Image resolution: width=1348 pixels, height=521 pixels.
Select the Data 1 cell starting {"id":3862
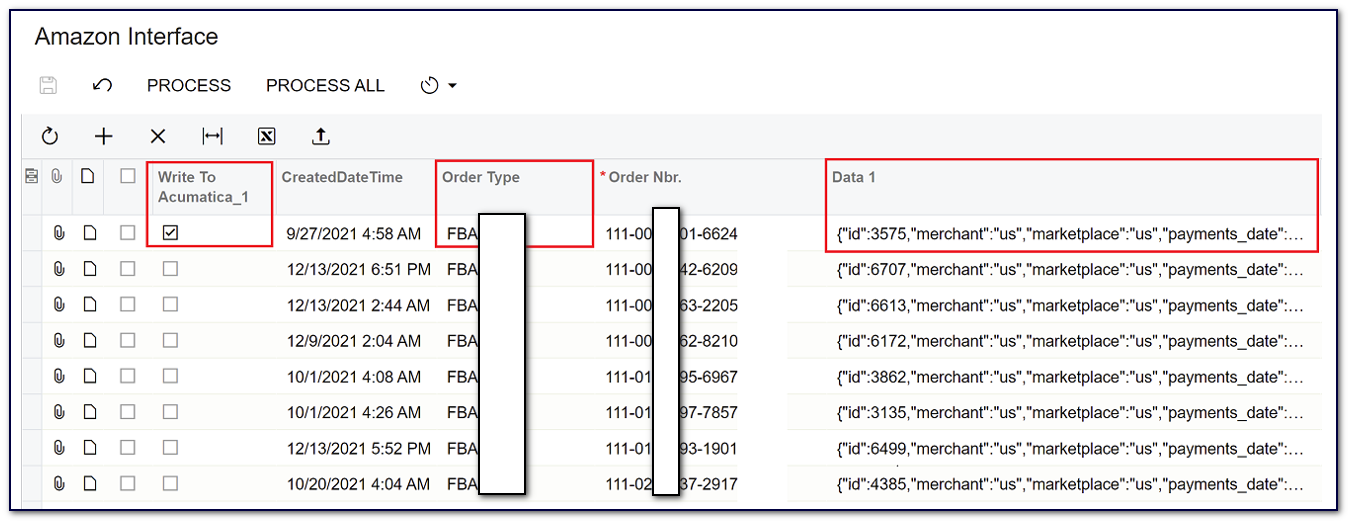click(x=1070, y=377)
